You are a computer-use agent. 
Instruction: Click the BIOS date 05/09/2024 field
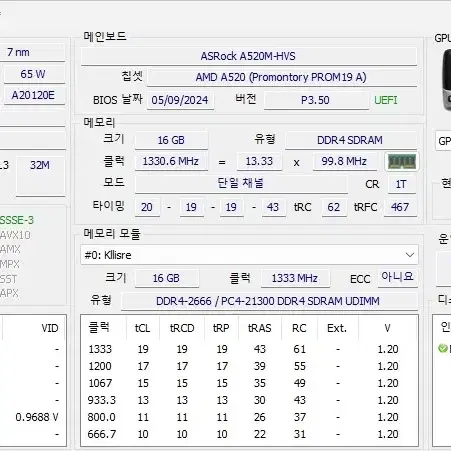[180, 100]
